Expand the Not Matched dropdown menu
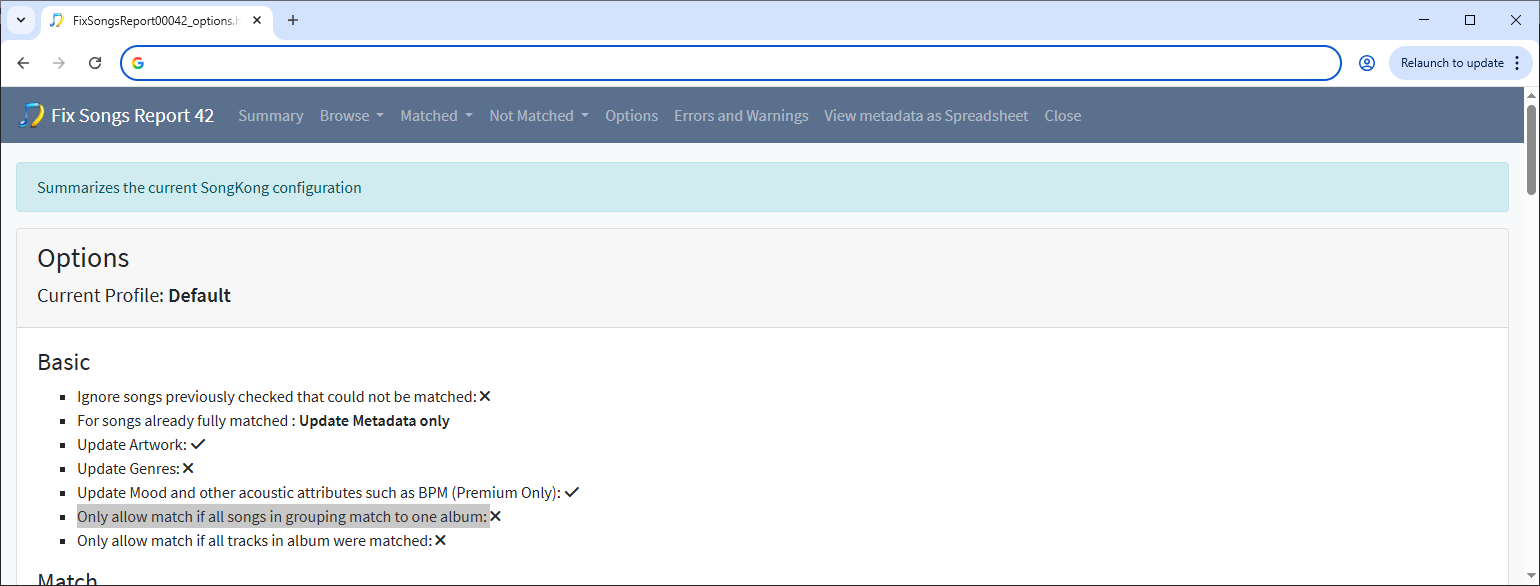The height and width of the screenshot is (586, 1540). pyautogui.click(x=539, y=116)
